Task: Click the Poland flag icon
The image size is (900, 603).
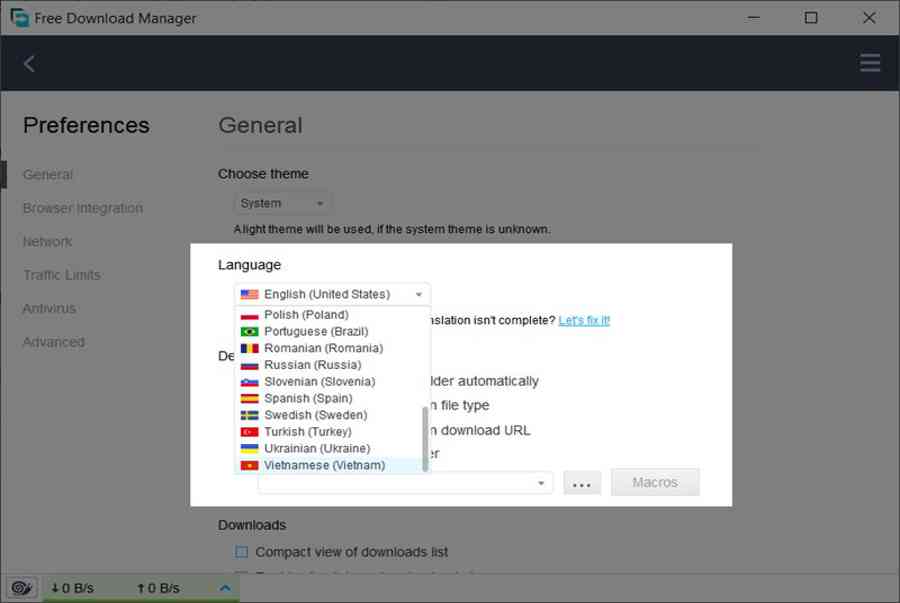Action: click(249, 315)
